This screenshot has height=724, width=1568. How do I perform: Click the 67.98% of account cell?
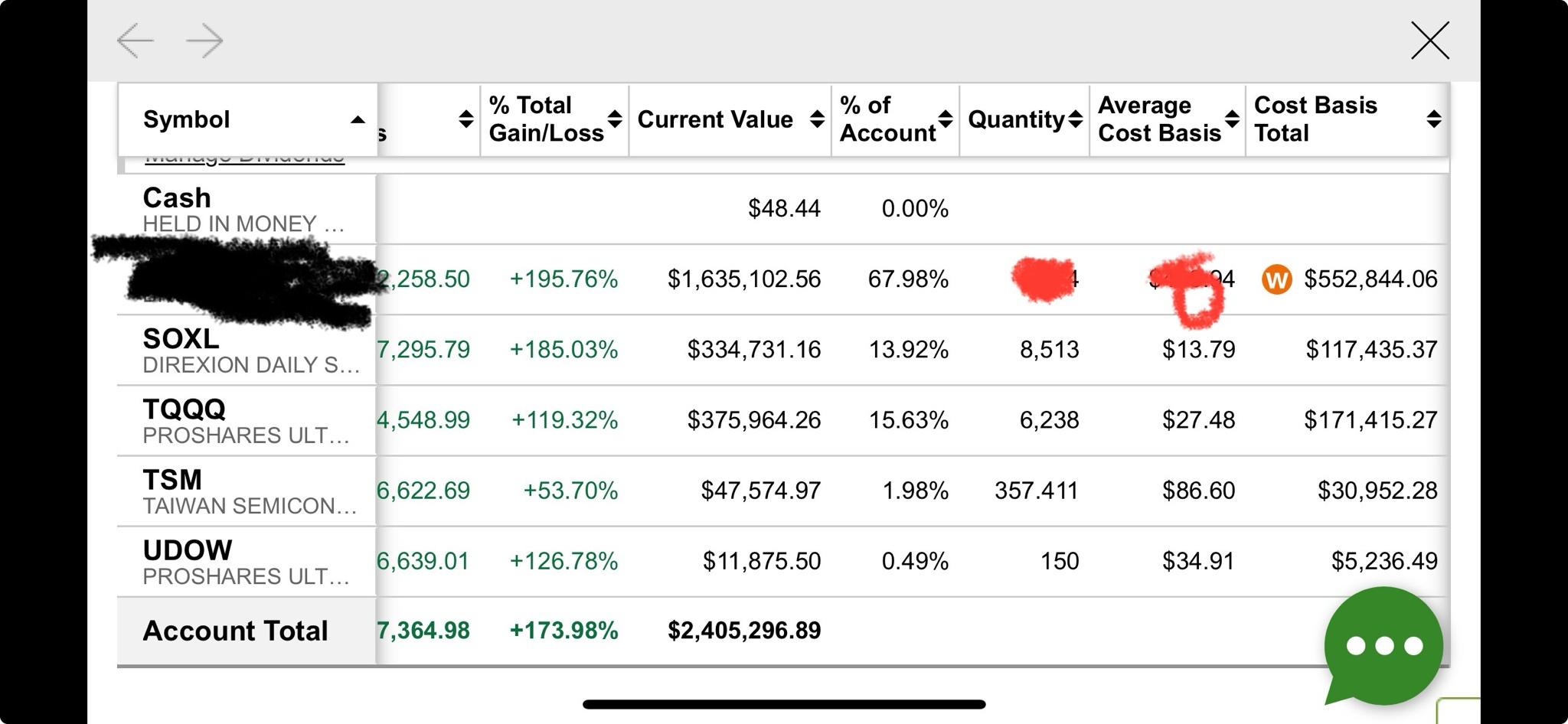point(908,279)
